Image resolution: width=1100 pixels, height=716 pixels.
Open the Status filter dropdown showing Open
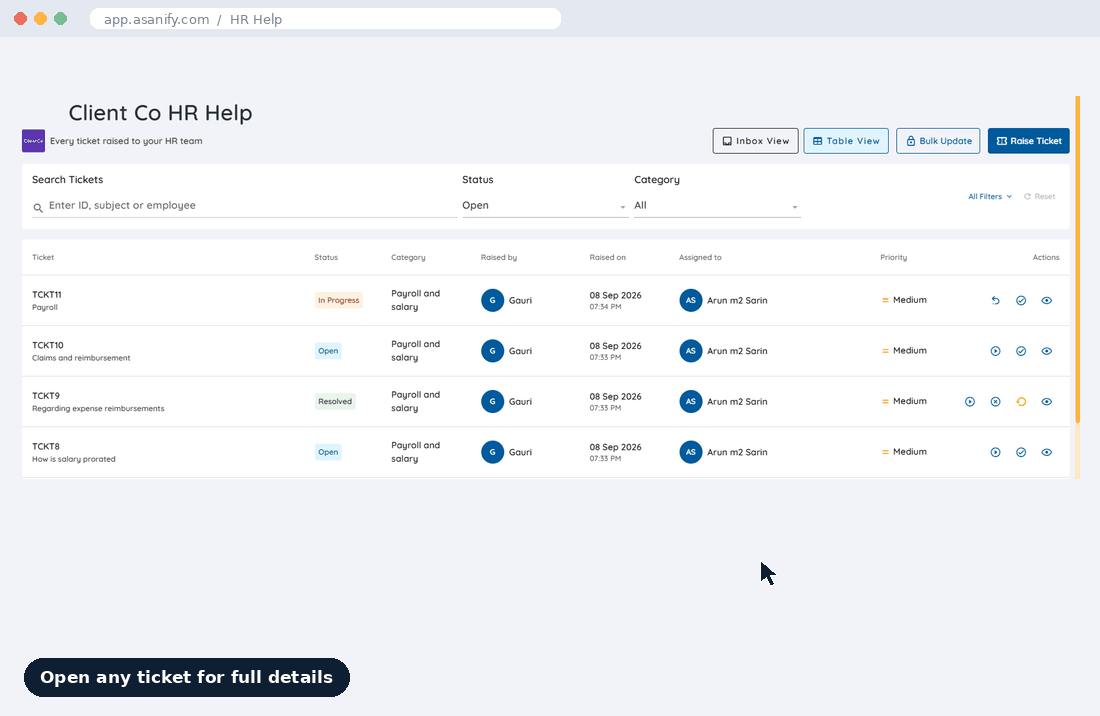tap(544, 206)
